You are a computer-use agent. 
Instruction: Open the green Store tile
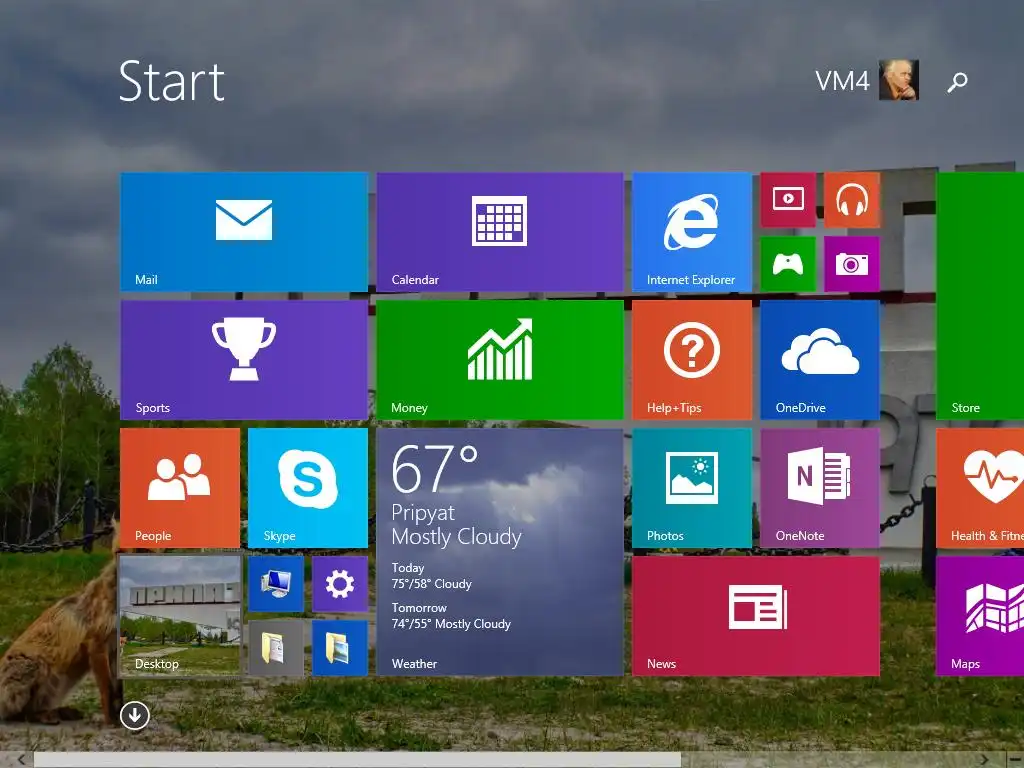980,295
